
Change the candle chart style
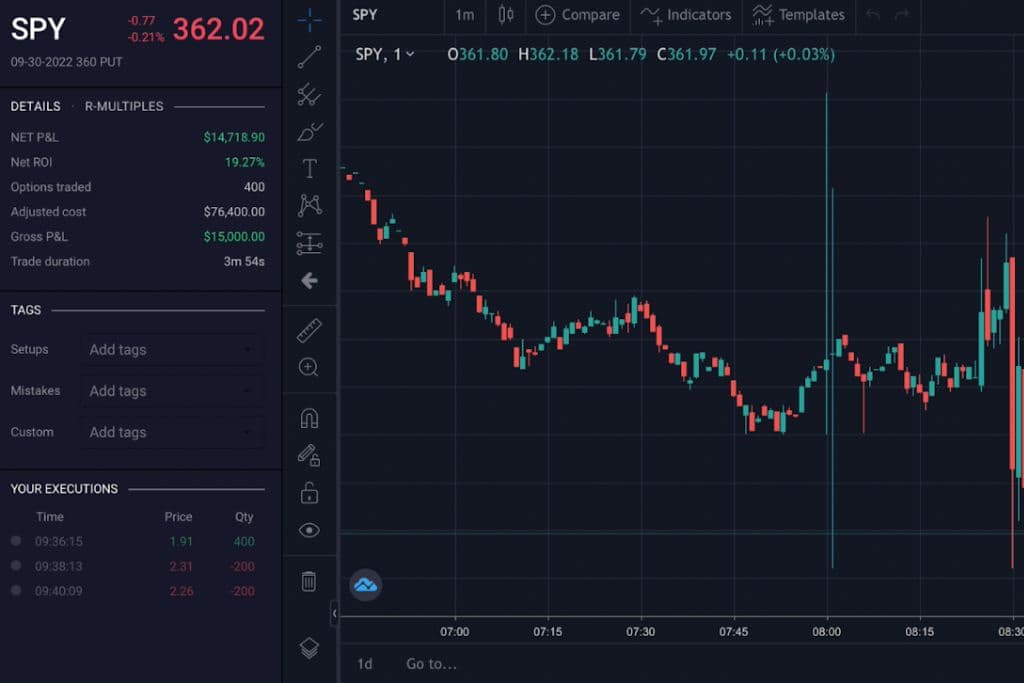tap(505, 16)
